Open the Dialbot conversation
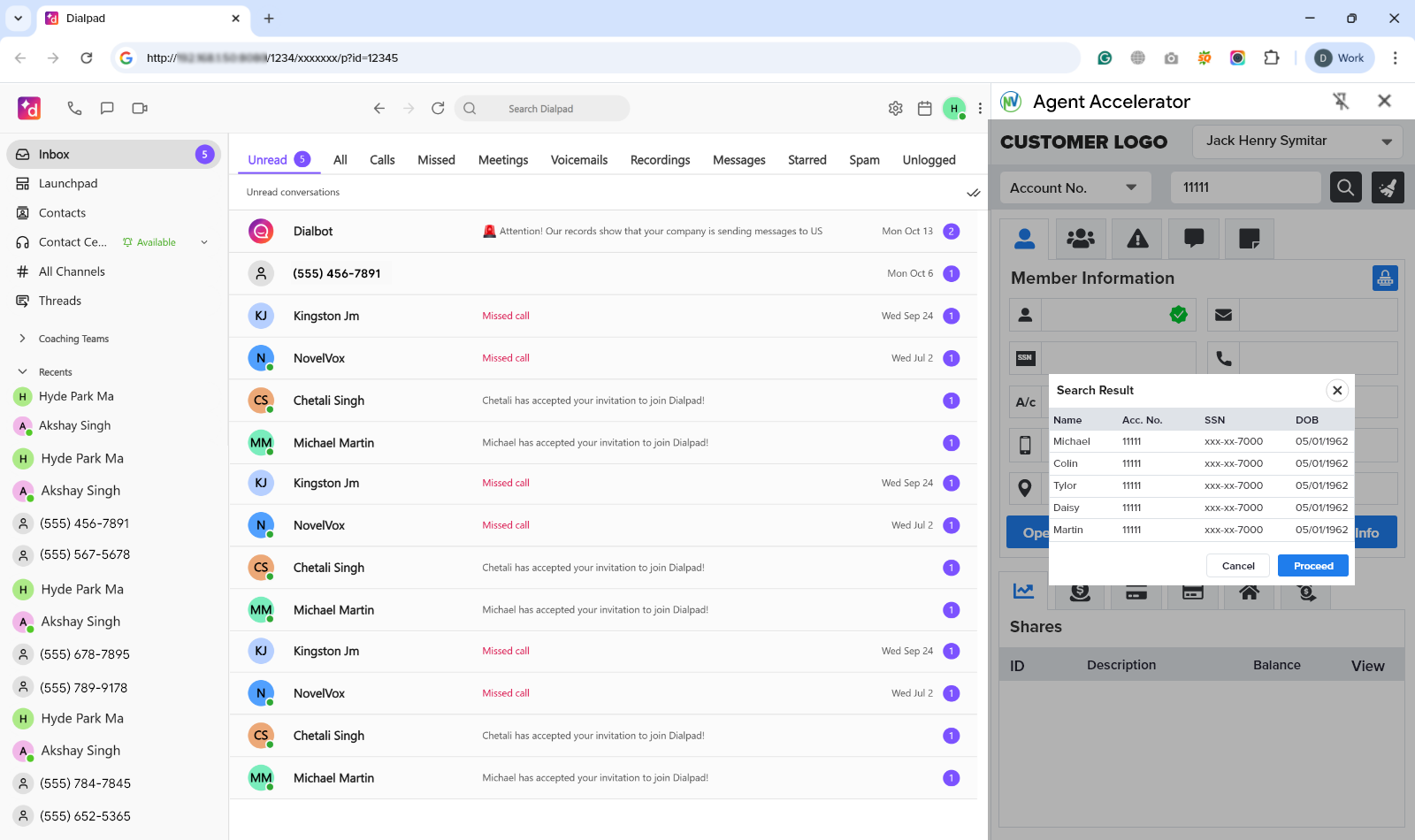The width and height of the screenshot is (1415, 840). (x=603, y=232)
